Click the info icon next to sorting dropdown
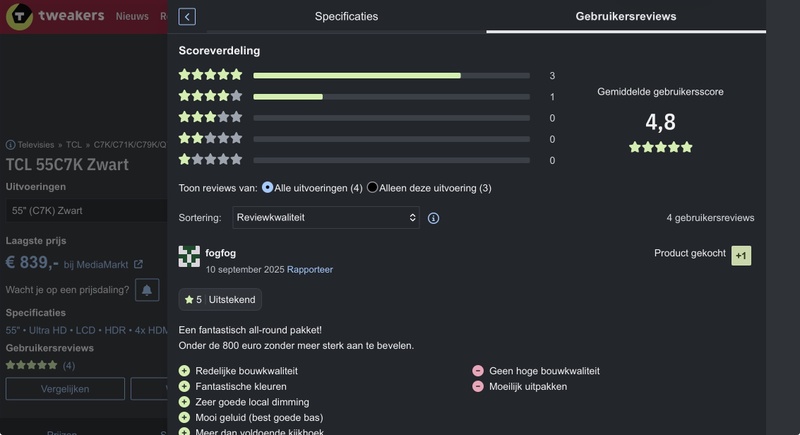800x435 pixels. tap(433, 218)
